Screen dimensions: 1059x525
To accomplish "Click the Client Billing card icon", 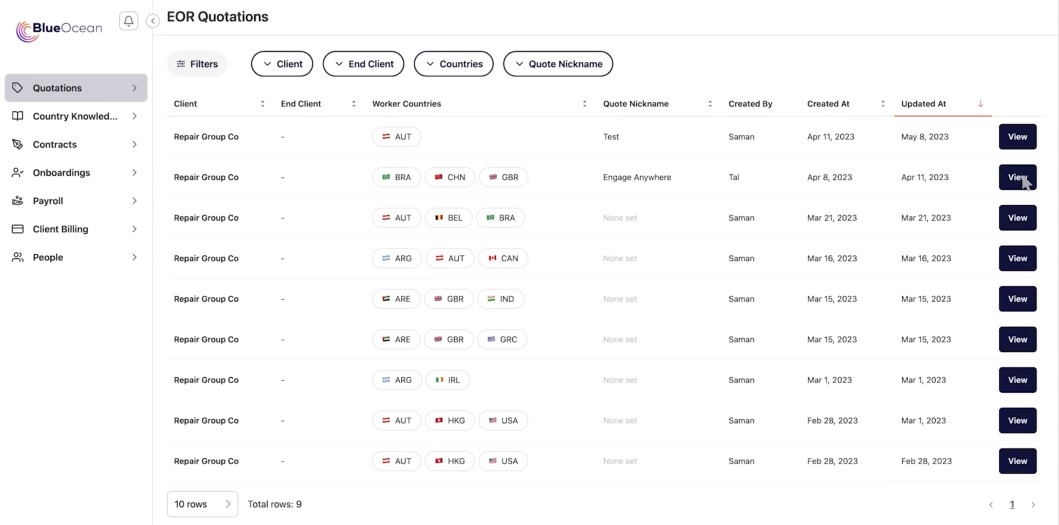I will (18, 229).
